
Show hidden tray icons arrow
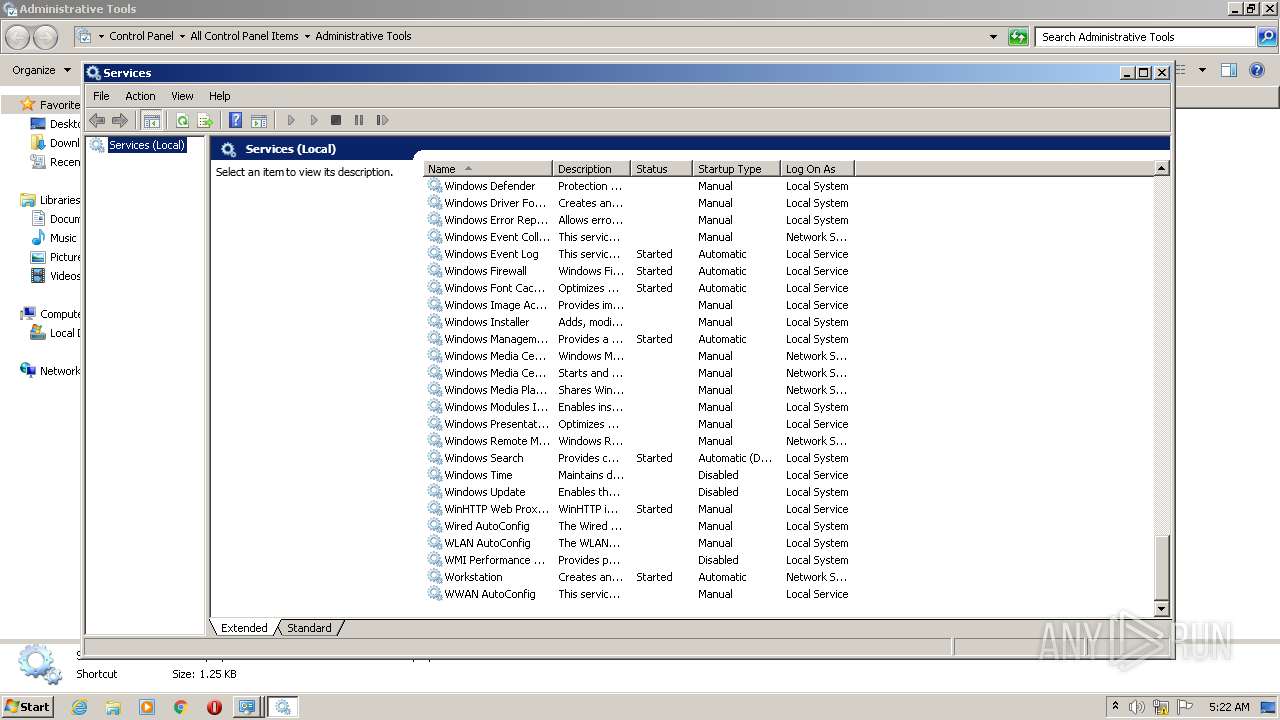pyautogui.click(x=1115, y=707)
